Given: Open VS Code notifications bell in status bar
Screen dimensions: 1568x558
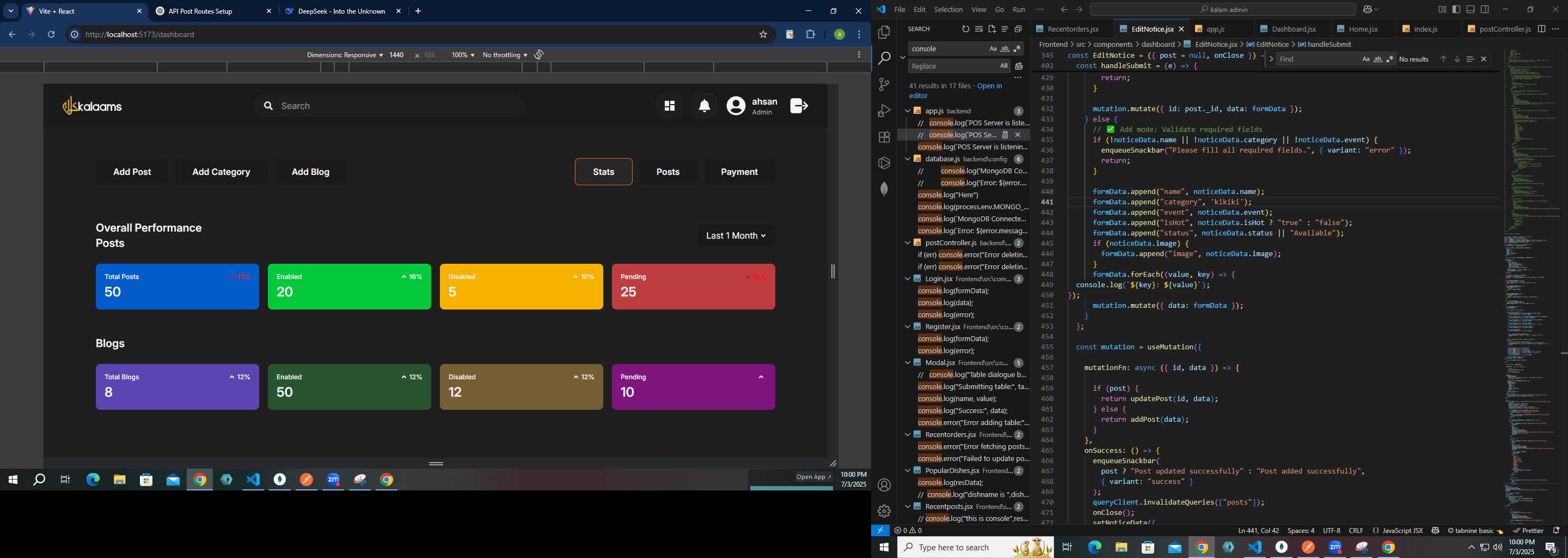Looking at the screenshot, I should [1557, 531].
